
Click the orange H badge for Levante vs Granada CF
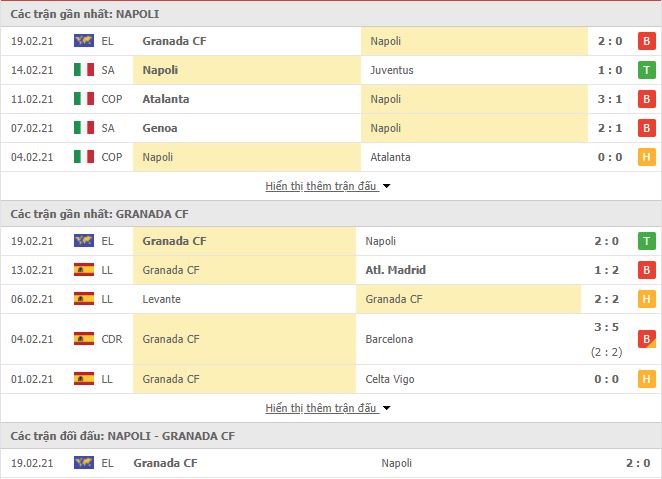[x=646, y=299]
